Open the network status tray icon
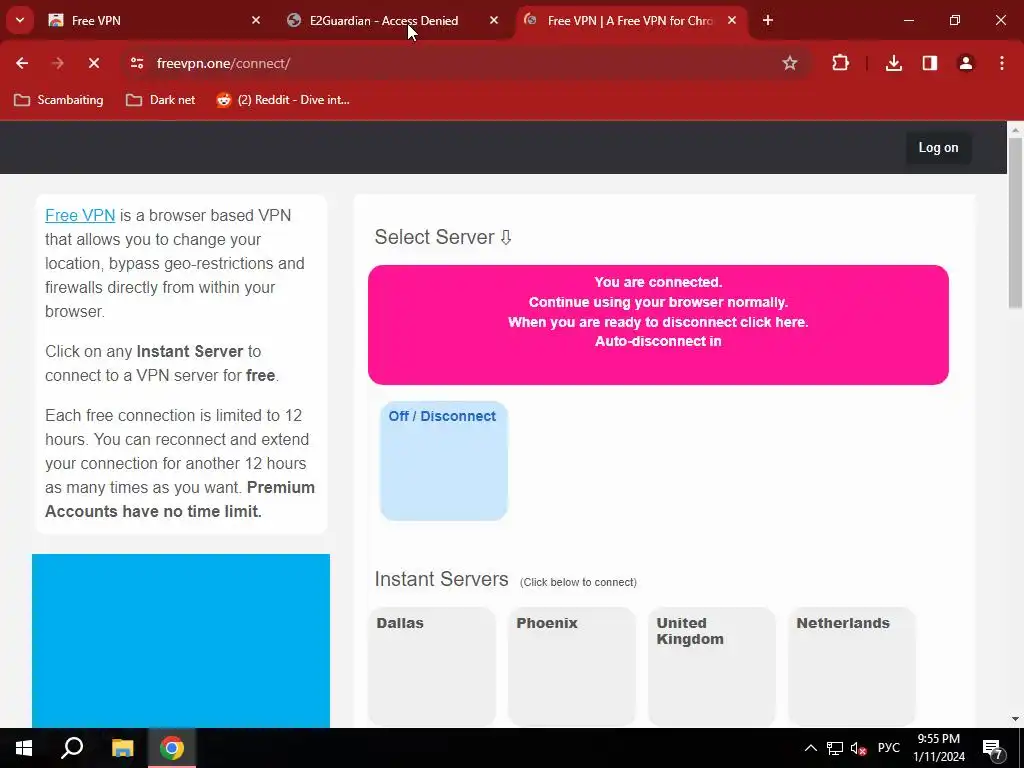The height and width of the screenshot is (768, 1024). click(835, 748)
